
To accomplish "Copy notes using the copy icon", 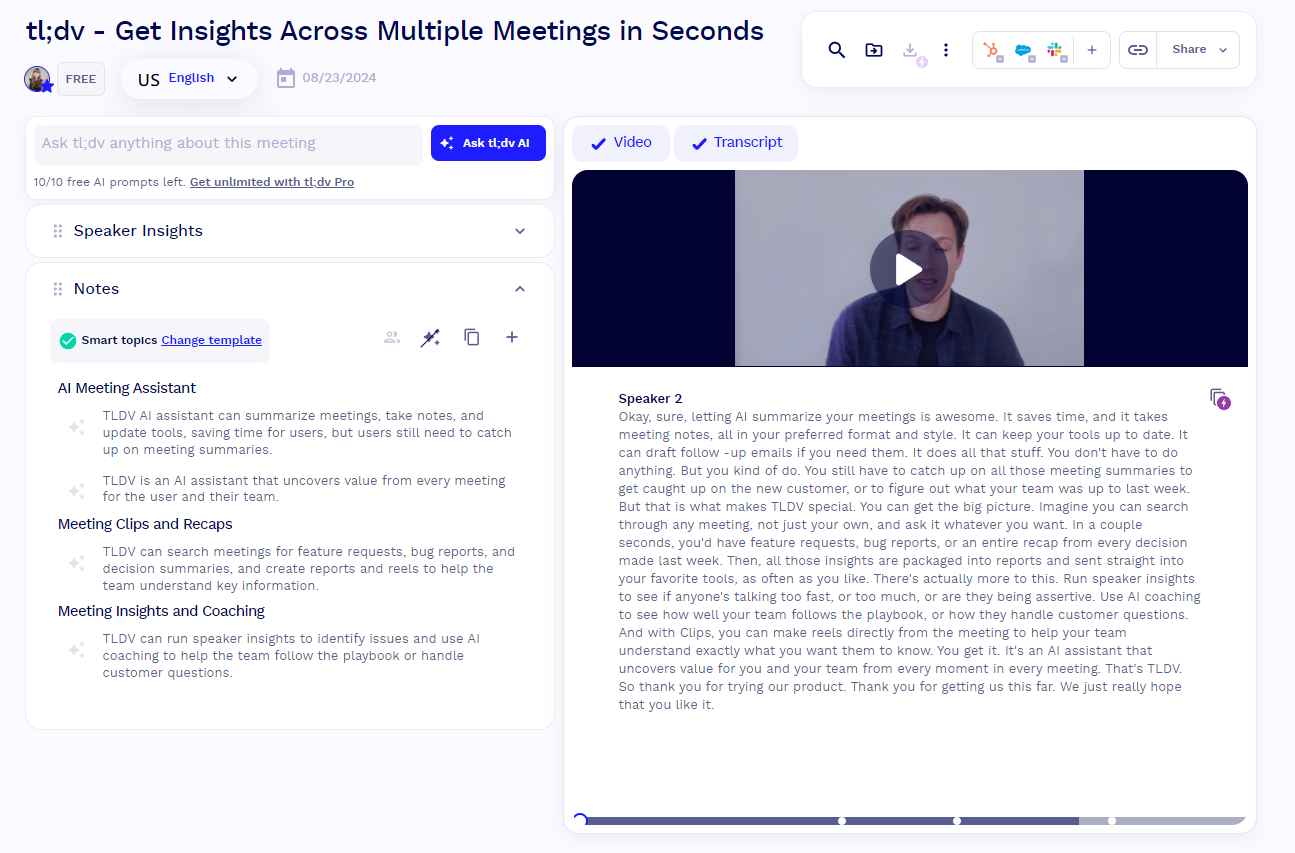I will point(472,338).
